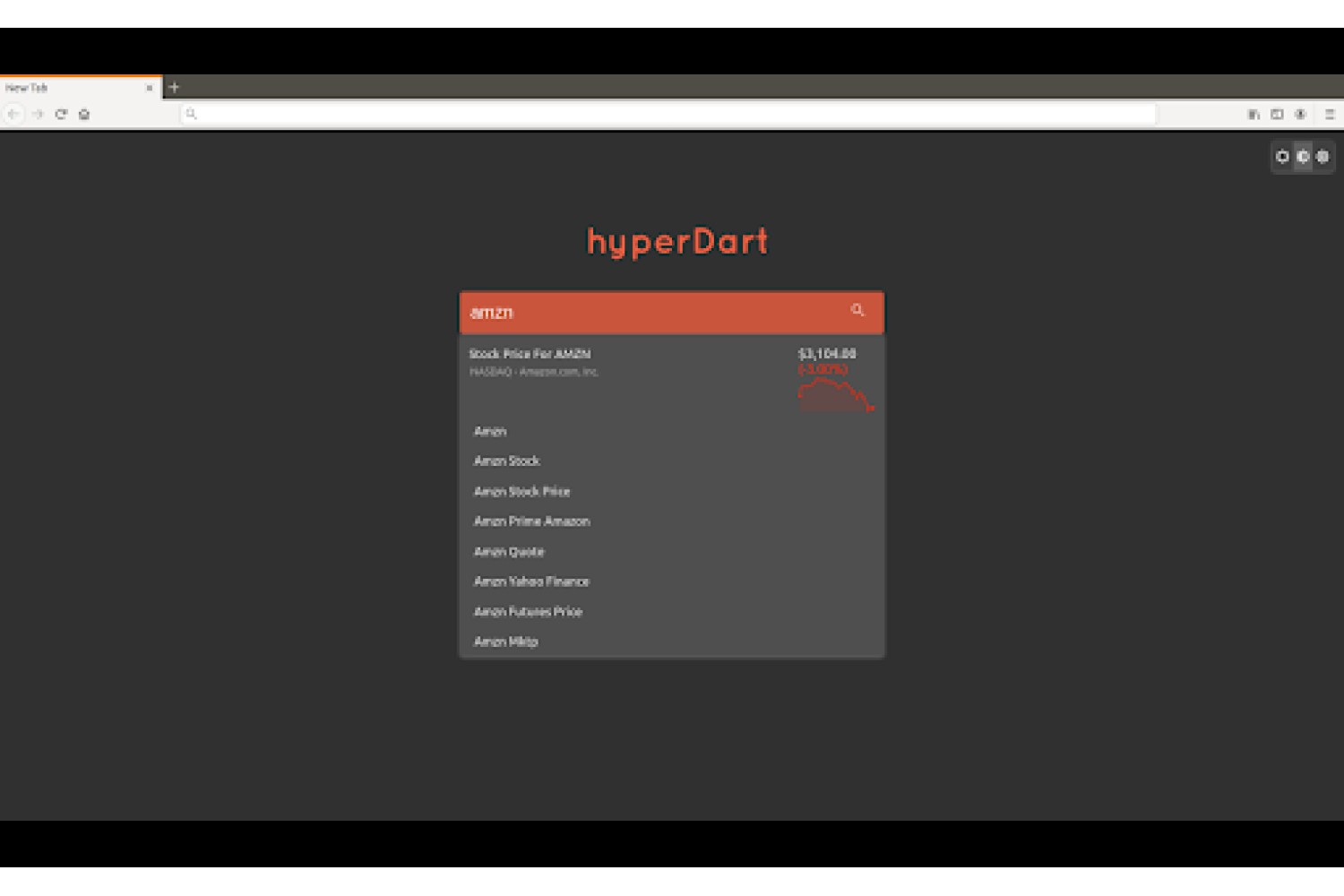Click the hyperDart logo

(x=677, y=242)
